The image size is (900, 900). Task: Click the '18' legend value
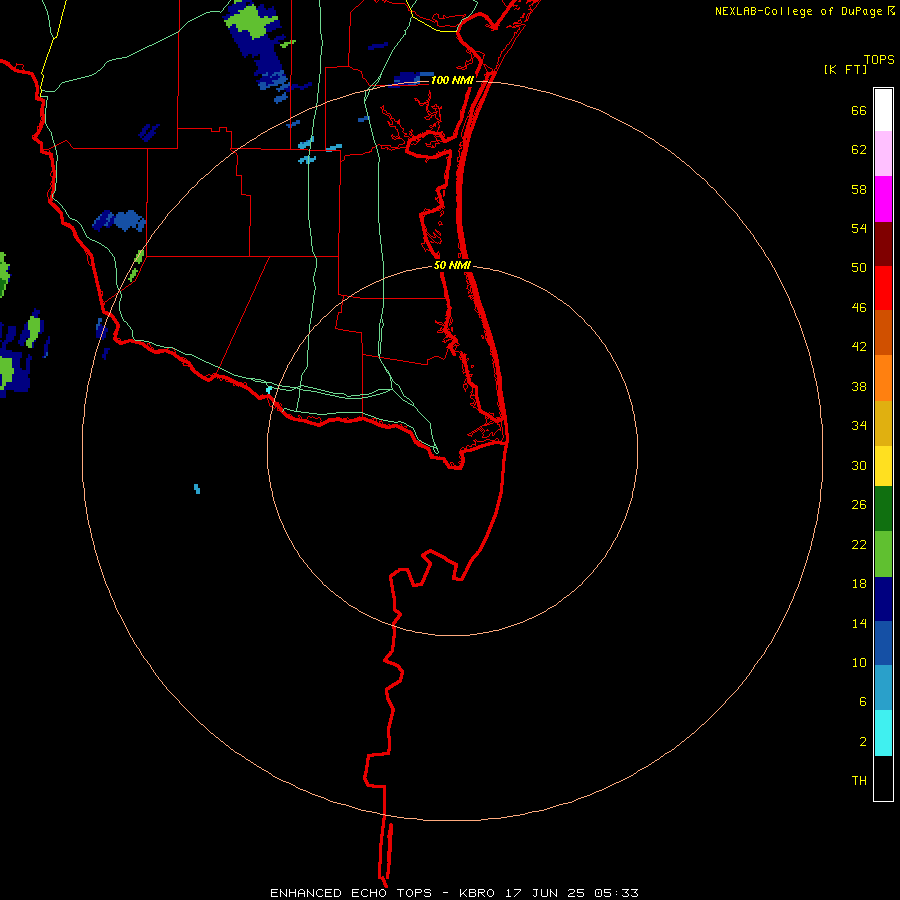tap(859, 584)
